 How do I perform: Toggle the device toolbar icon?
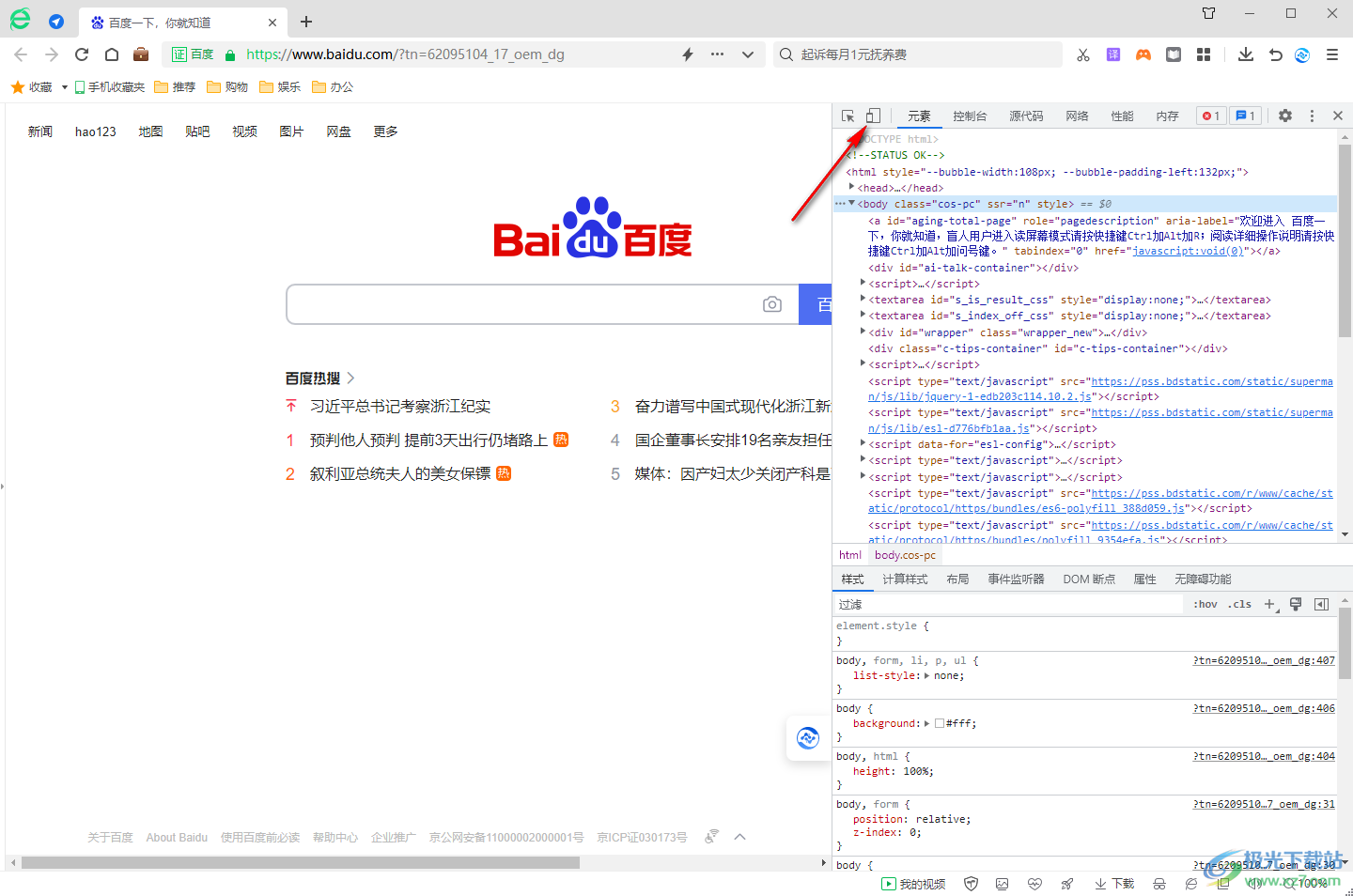click(x=873, y=116)
